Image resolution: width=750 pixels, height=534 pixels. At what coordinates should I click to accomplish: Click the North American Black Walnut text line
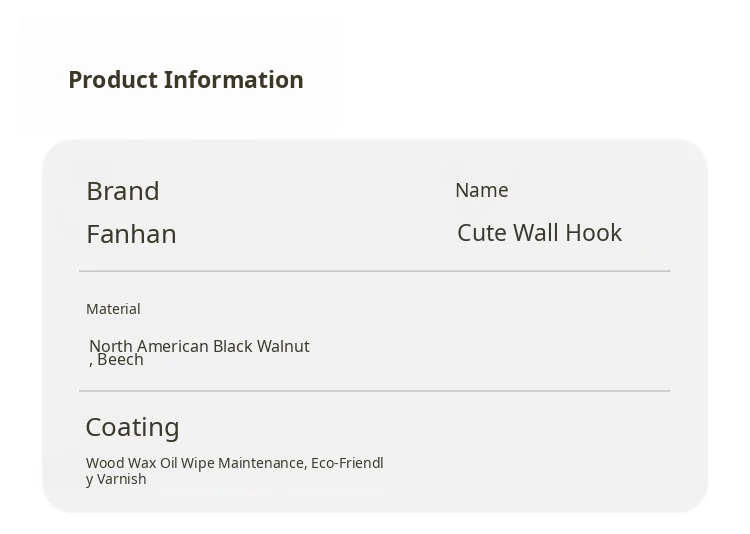199,345
